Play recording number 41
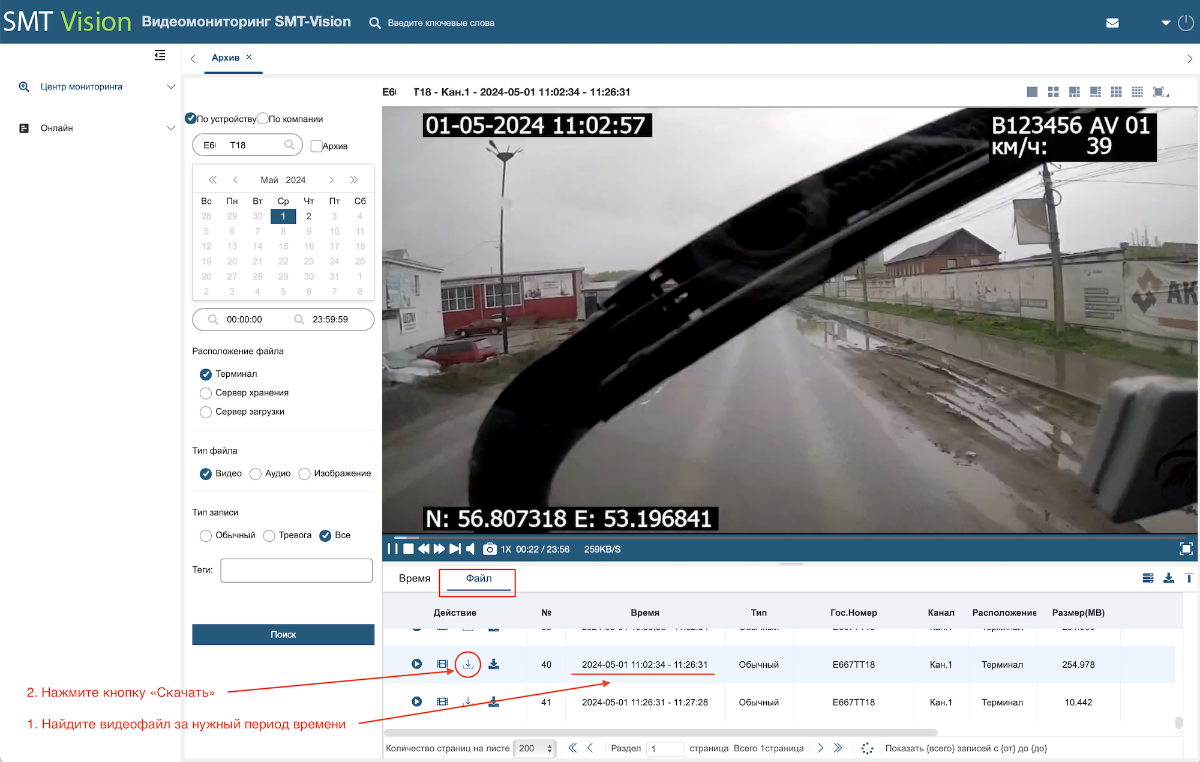 coord(417,702)
